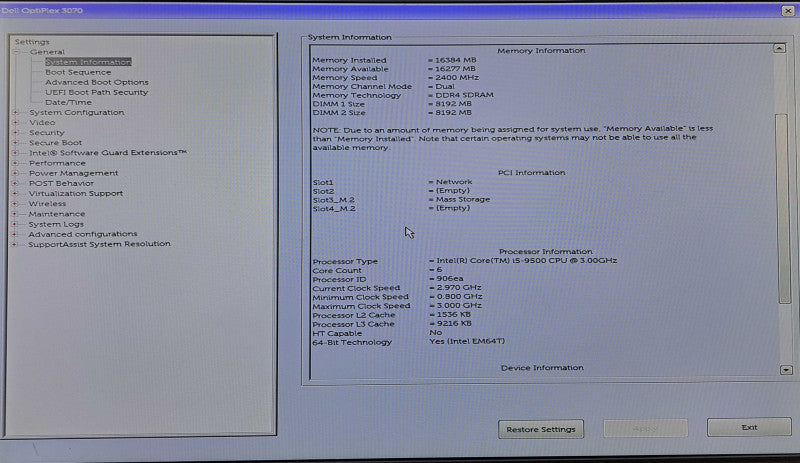Select the General category label
The height and width of the screenshot is (463, 800).
(x=47, y=52)
